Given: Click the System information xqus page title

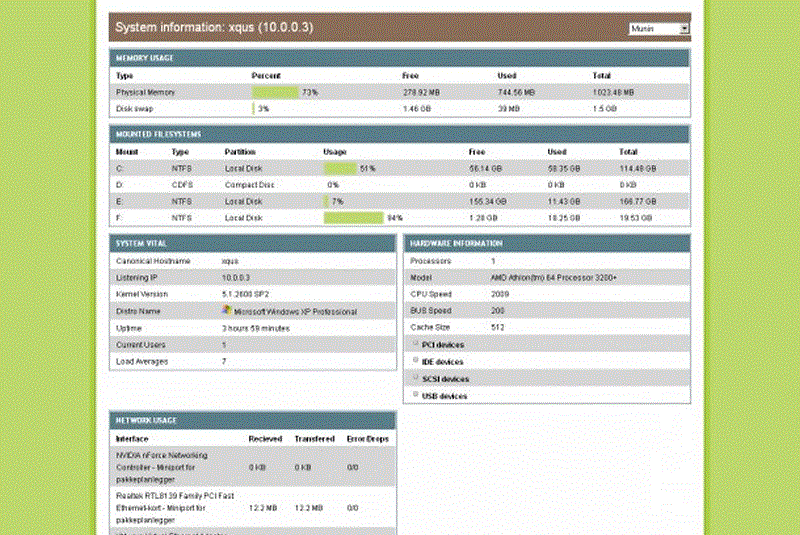Looking at the screenshot, I should [x=215, y=27].
